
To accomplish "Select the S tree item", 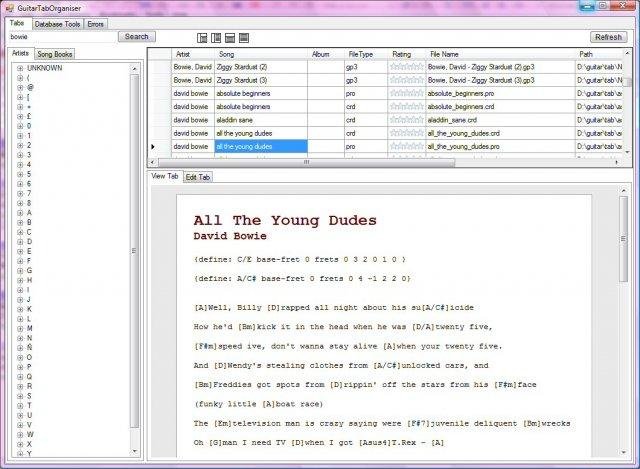I will (x=29, y=396).
